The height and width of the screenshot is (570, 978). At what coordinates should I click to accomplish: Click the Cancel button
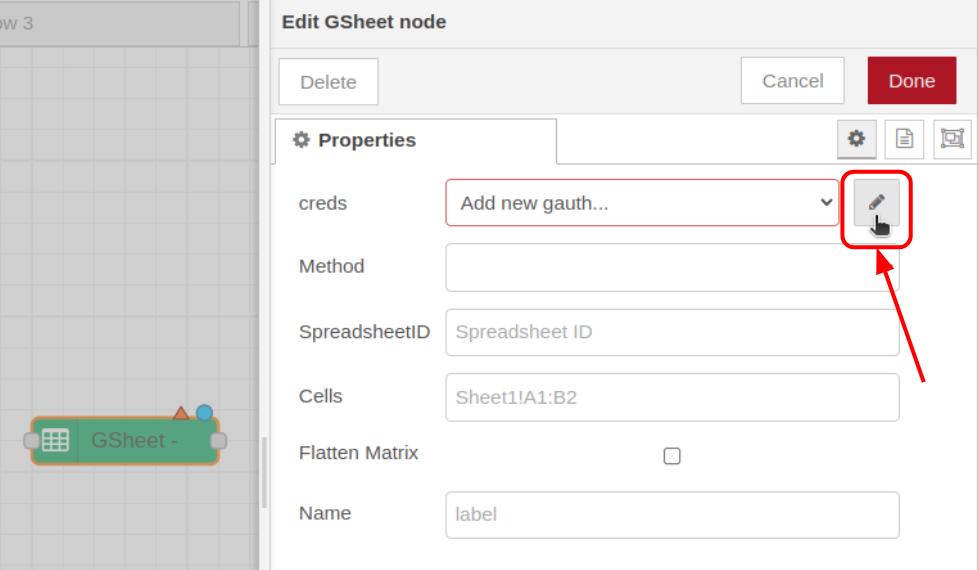click(792, 80)
